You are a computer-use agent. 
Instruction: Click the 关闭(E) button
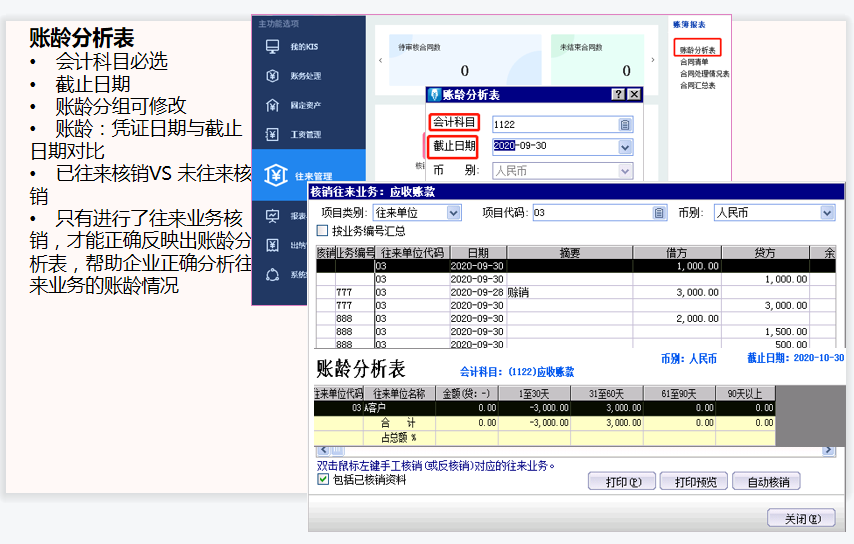[802, 518]
